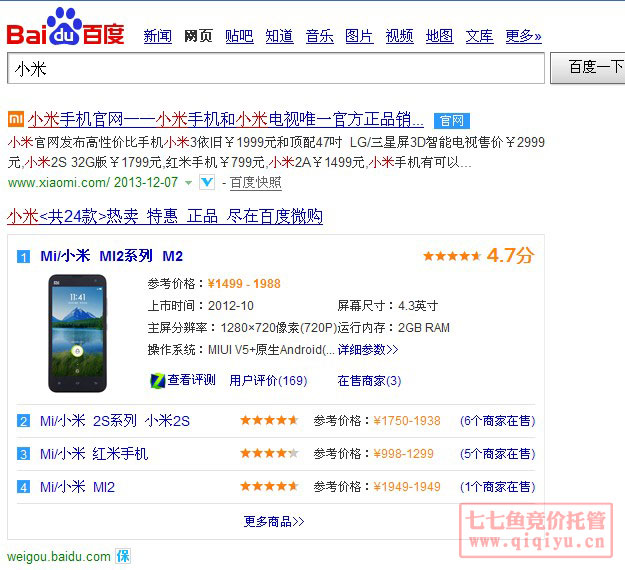Click the blue V verification icon

(x=207, y=183)
